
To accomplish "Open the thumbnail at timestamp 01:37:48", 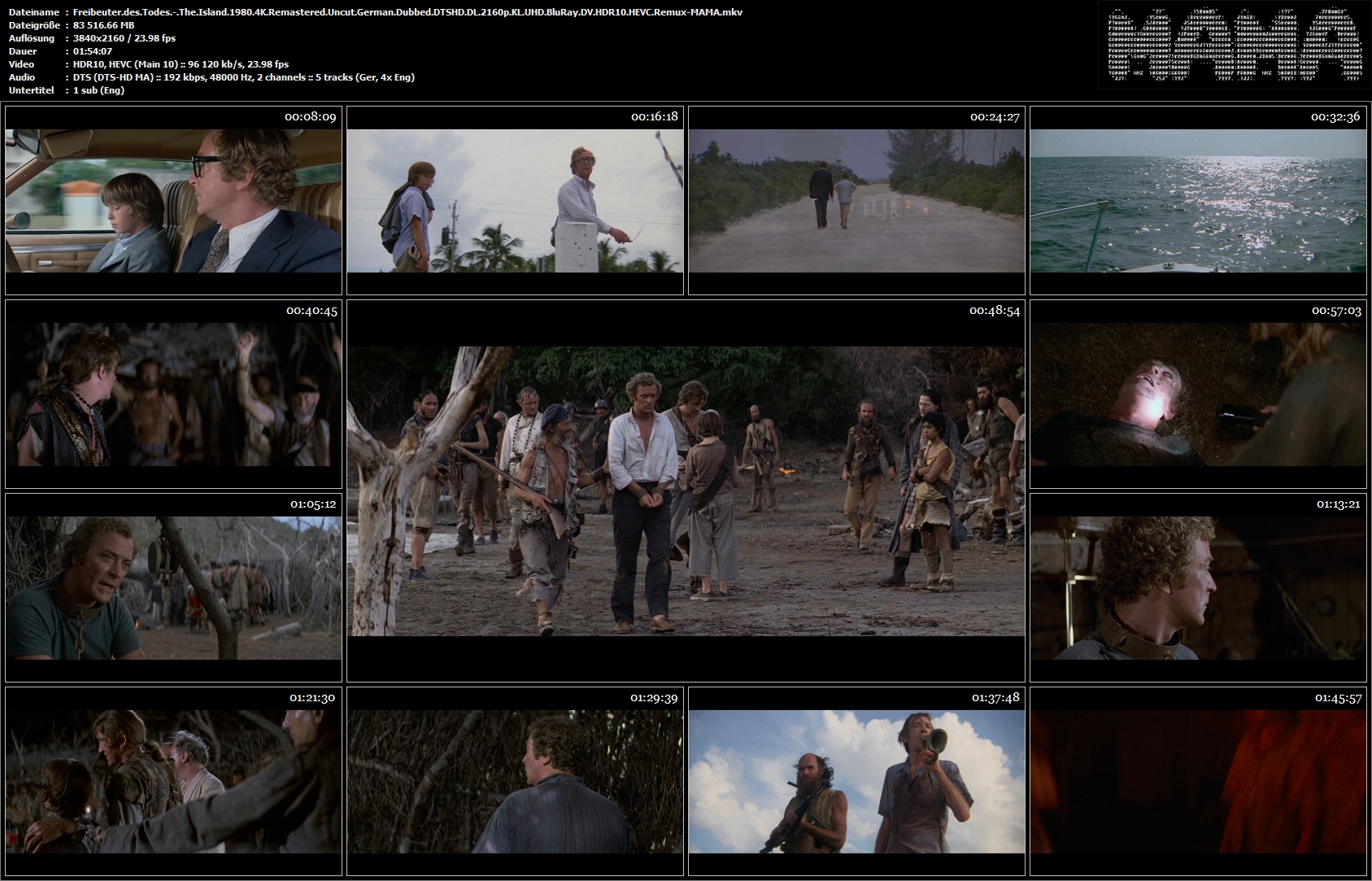I will [x=856, y=781].
